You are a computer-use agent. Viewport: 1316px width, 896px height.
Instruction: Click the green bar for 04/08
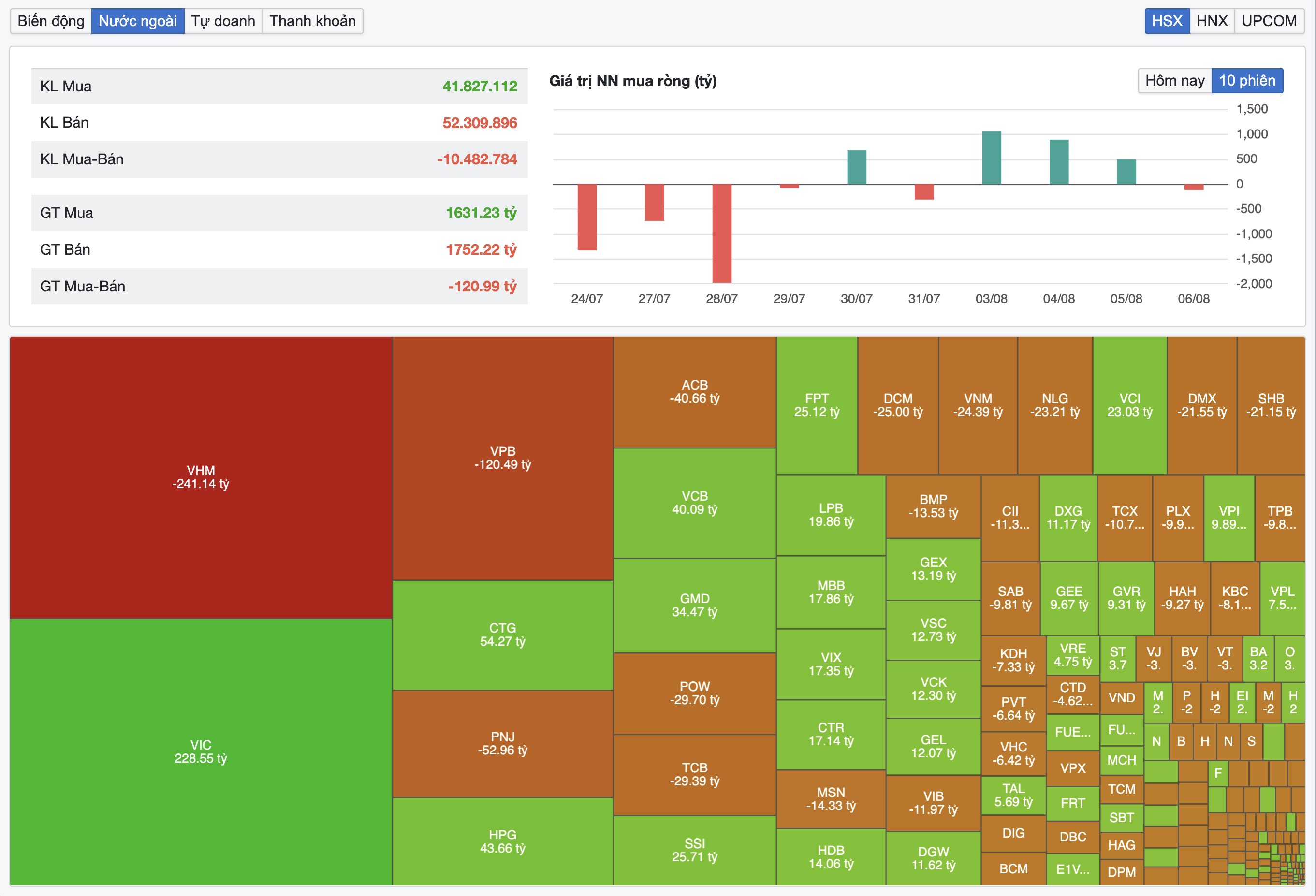click(1059, 162)
